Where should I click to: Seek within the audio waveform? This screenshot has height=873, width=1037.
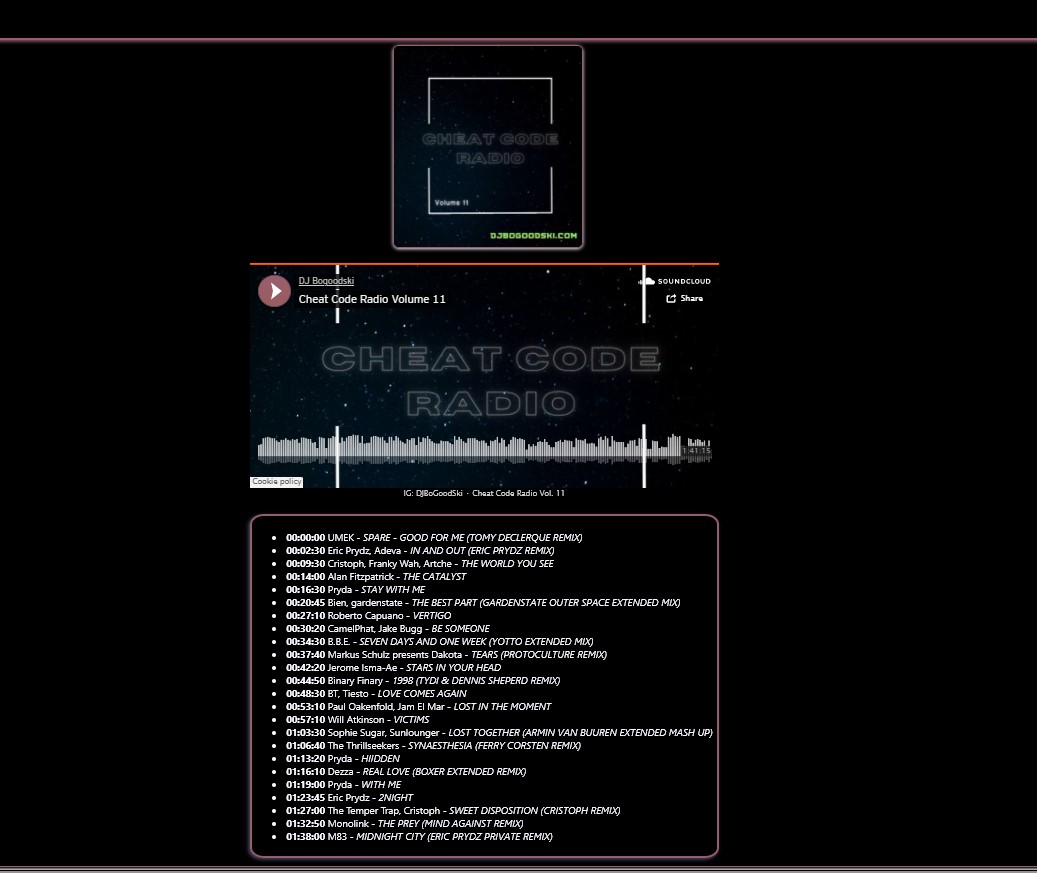(x=484, y=449)
